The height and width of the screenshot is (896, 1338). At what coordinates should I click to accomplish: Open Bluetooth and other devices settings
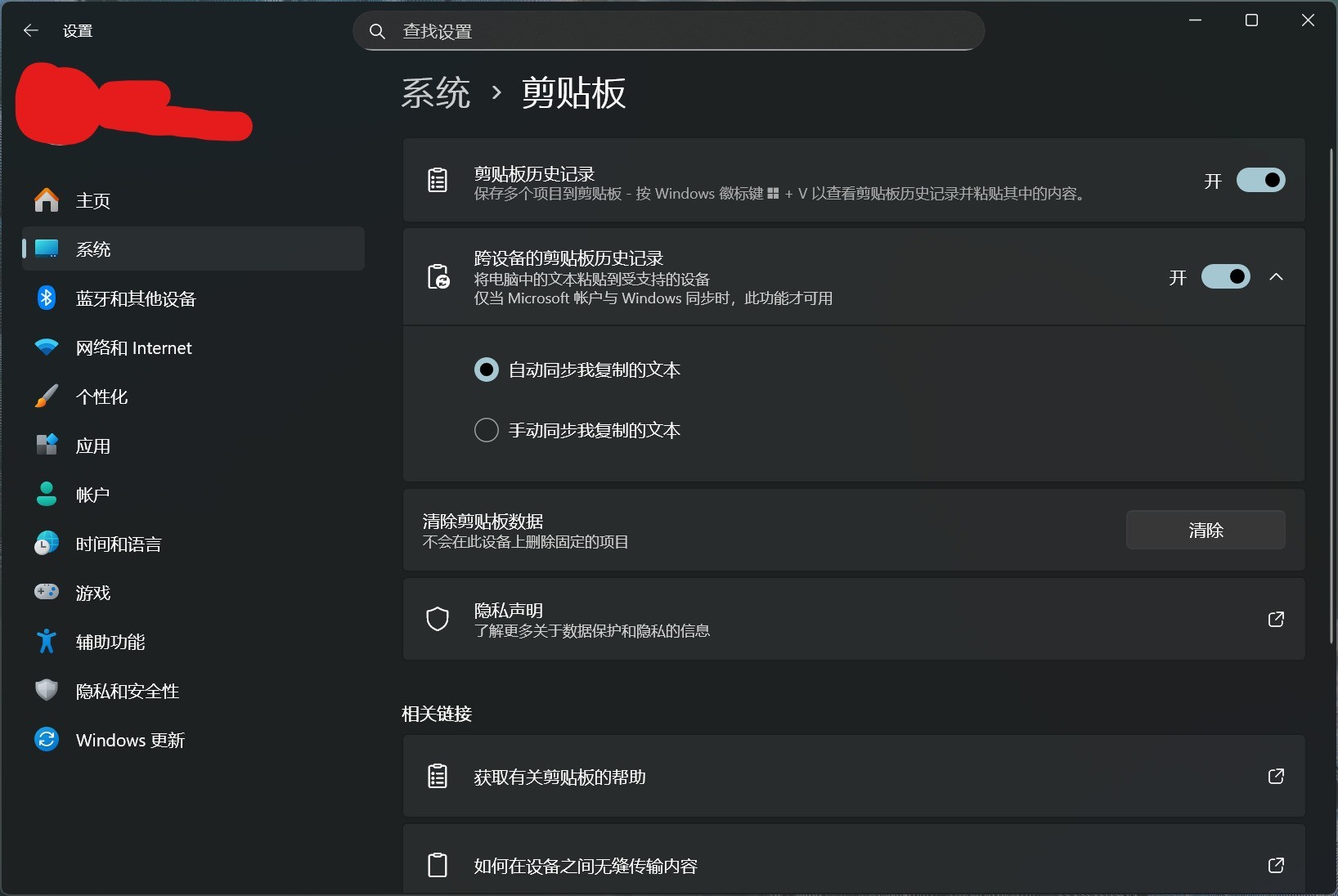tap(46, 298)
